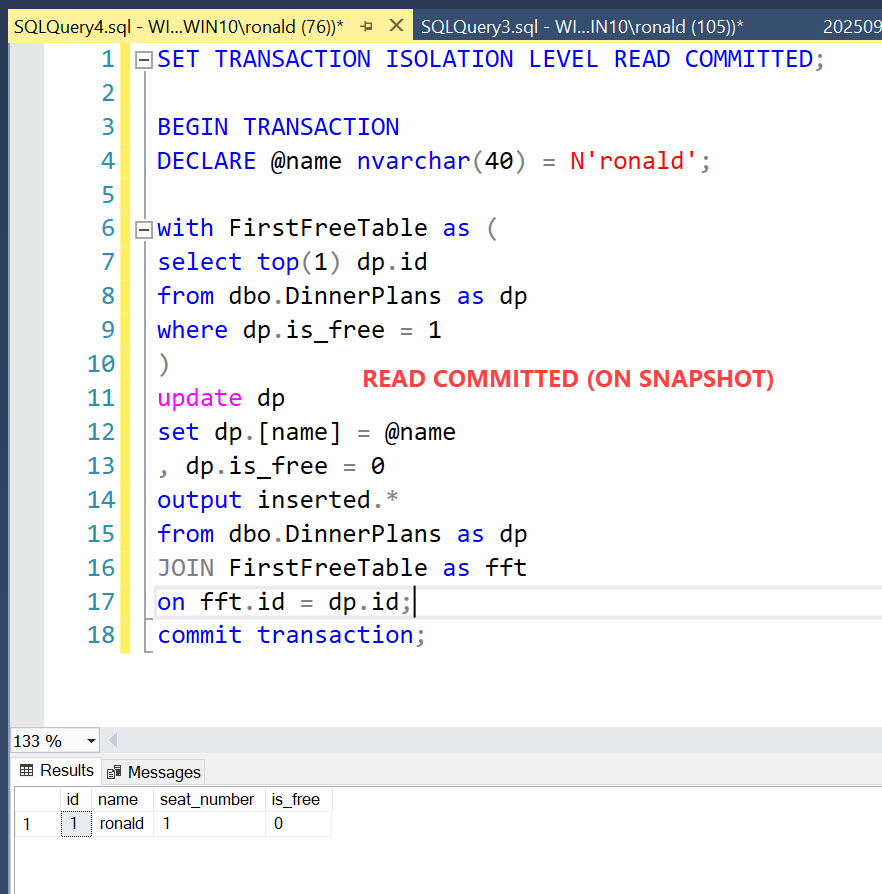Select the 'ronald' cell in results grid
This screenshot has height=894, width=882.
[122, 824]
